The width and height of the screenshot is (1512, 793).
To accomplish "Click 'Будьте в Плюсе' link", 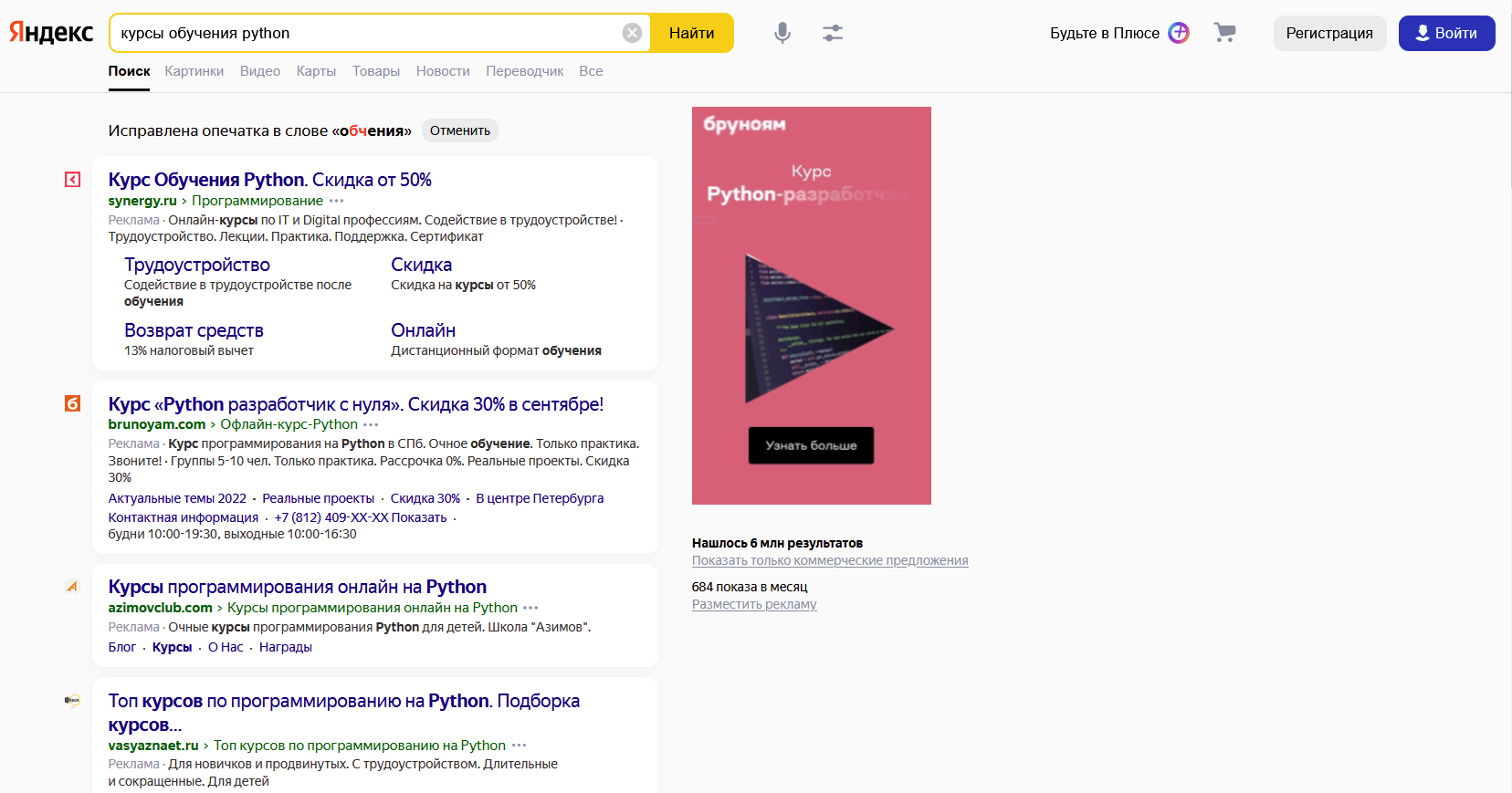I will tap(1105, 33).
